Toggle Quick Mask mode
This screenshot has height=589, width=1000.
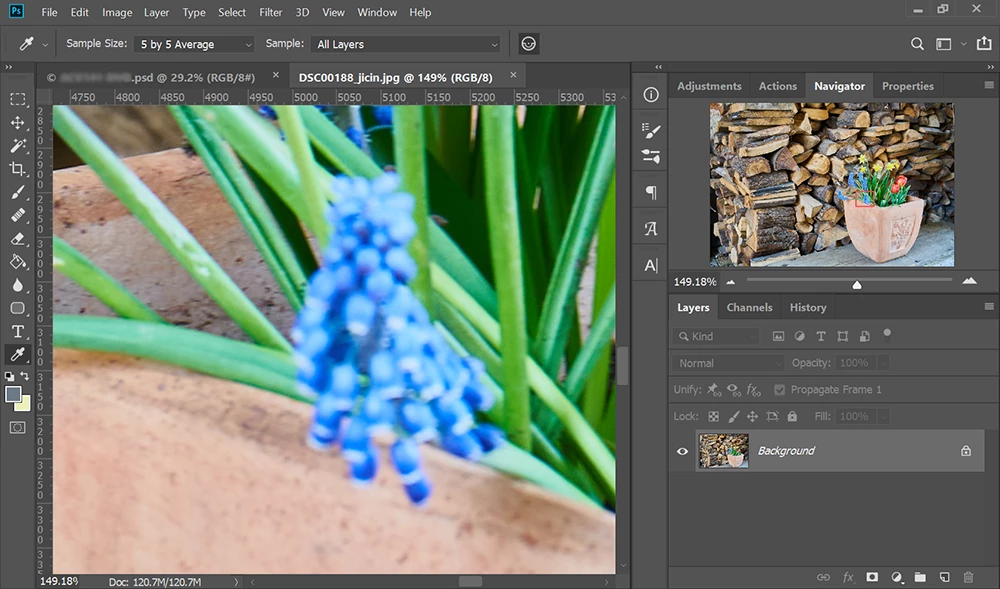click(17, 427)
